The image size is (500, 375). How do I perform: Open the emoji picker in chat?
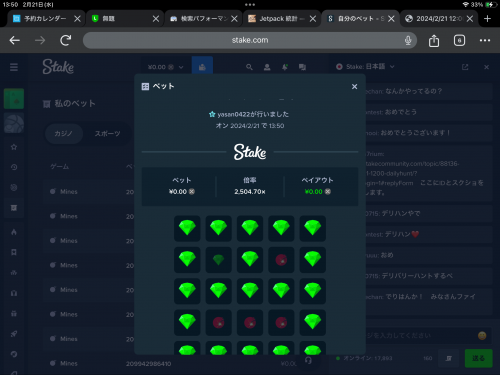(482, 335)
